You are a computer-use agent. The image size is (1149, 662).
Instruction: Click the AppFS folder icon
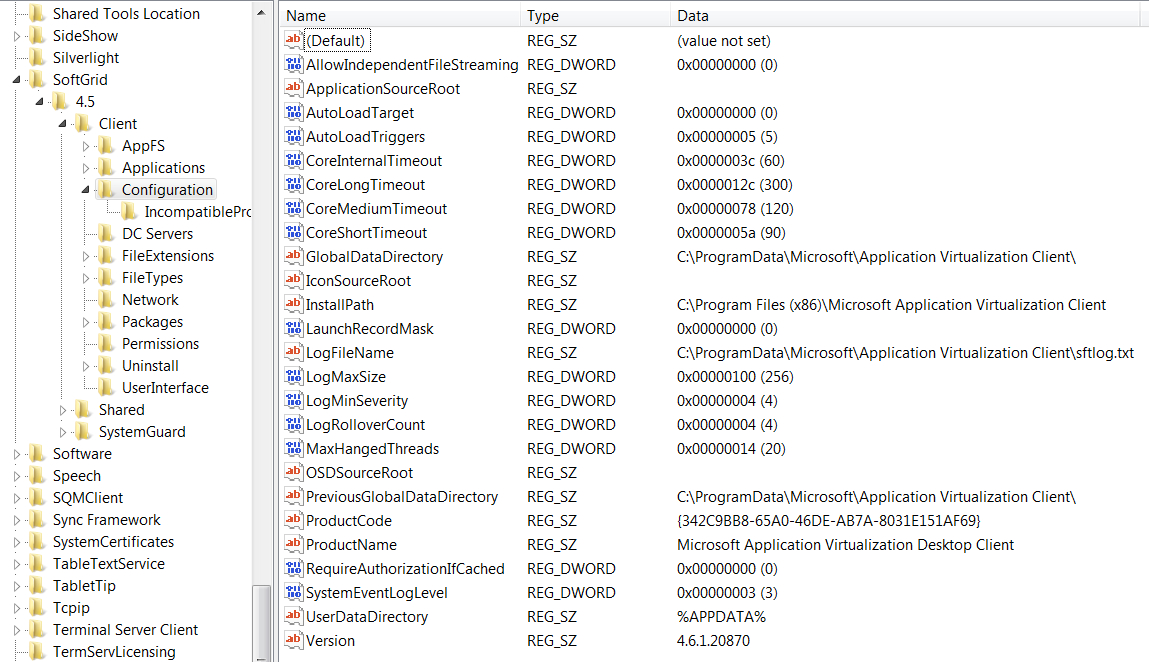[106, 146]
